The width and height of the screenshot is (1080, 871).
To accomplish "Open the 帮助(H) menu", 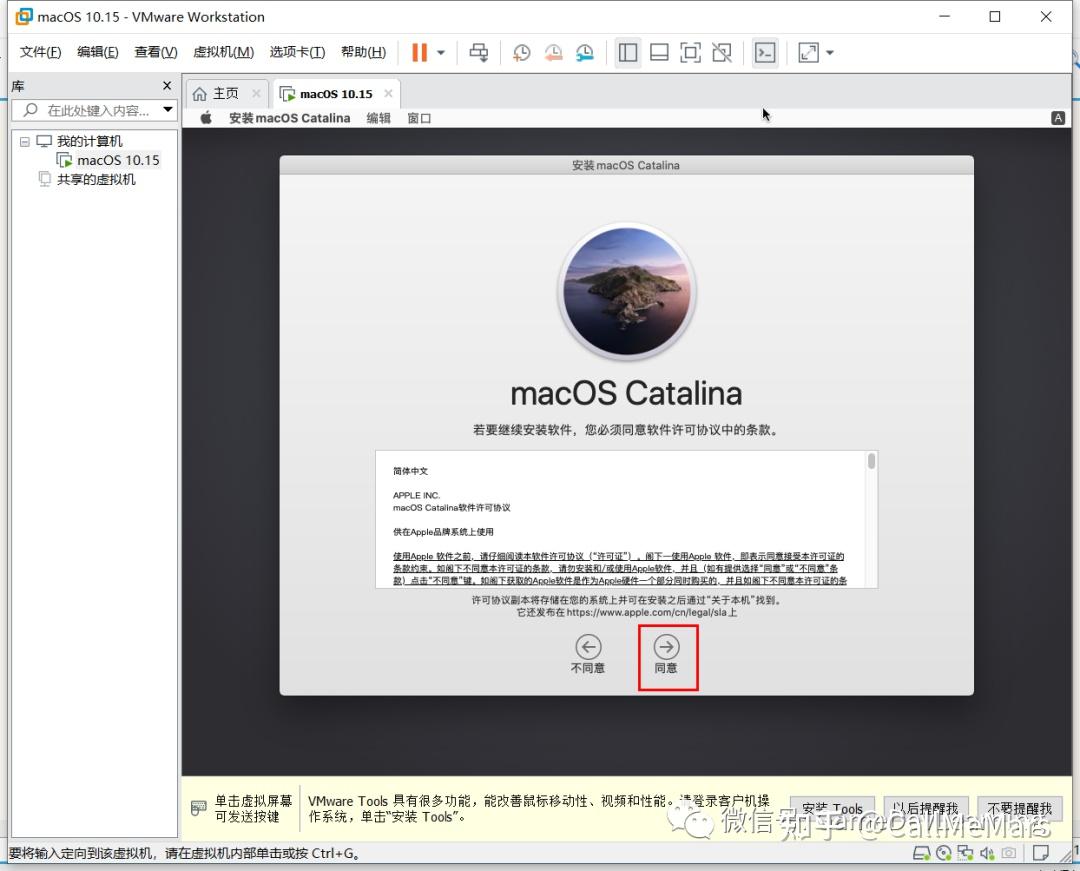I will pyautogui.click(x=364, y=52).
